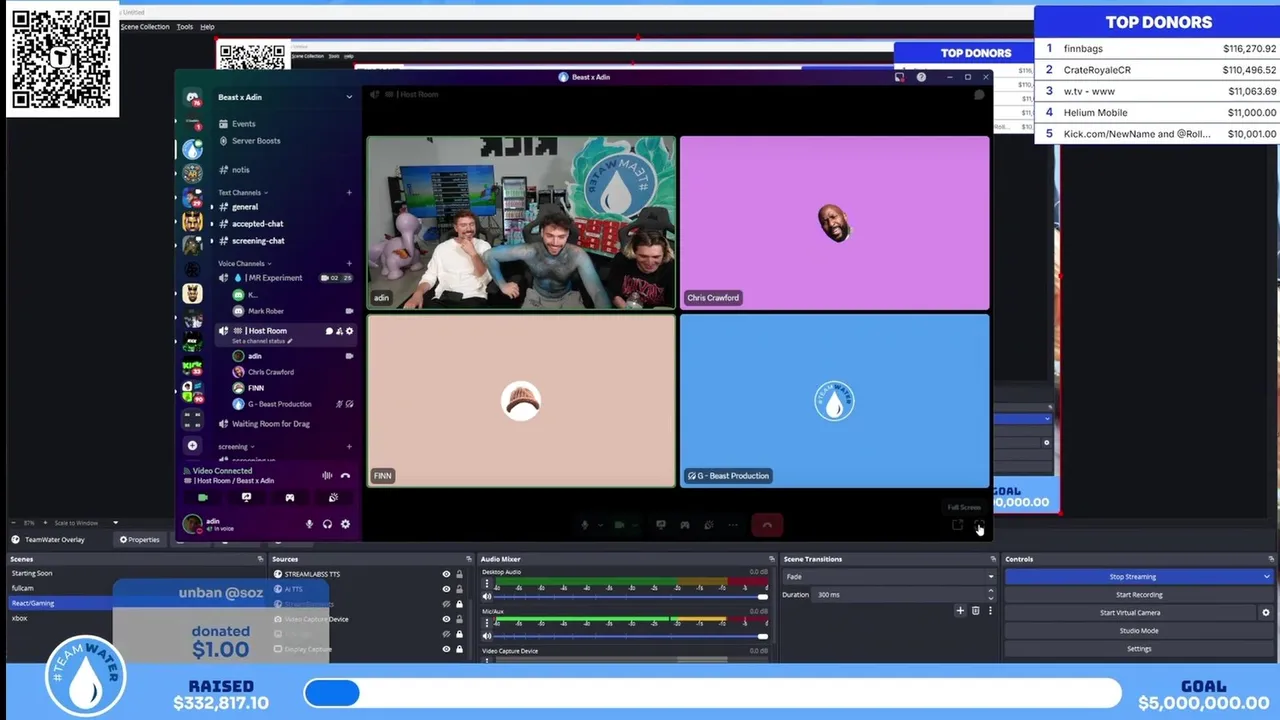1280x720 pixels.
Task: Toggle visibility of Video Capture Device source
Action: [446, 619]
